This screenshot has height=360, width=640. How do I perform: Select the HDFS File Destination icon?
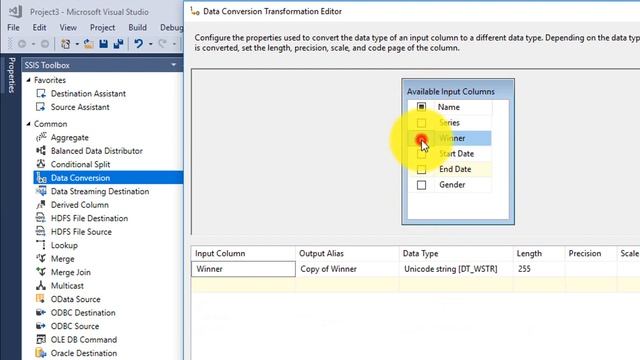pos(41,218)
